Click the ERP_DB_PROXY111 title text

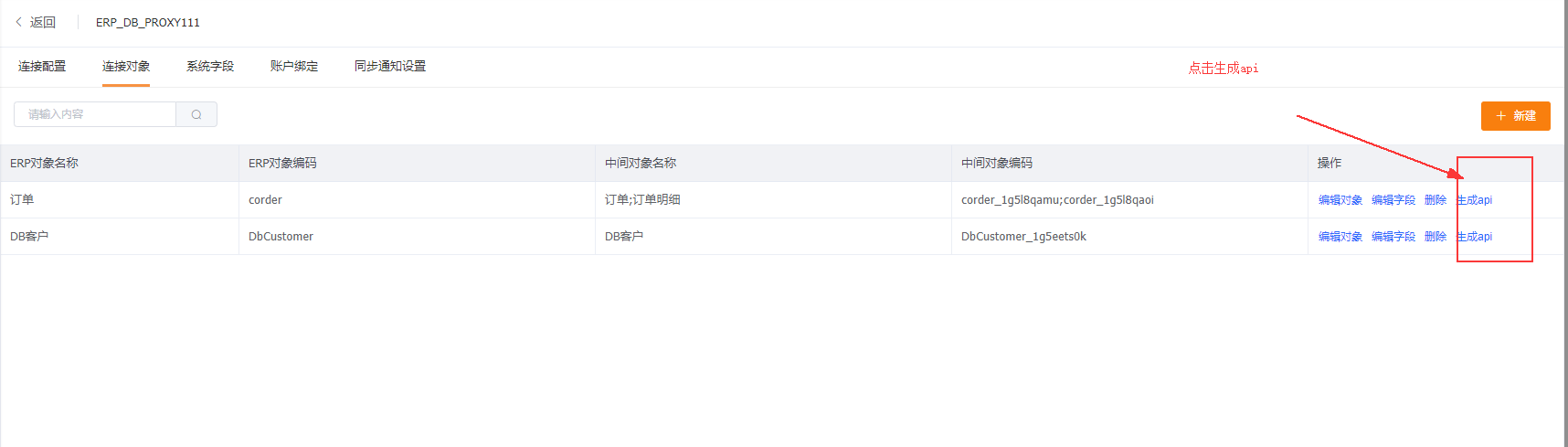pos(148,23)
